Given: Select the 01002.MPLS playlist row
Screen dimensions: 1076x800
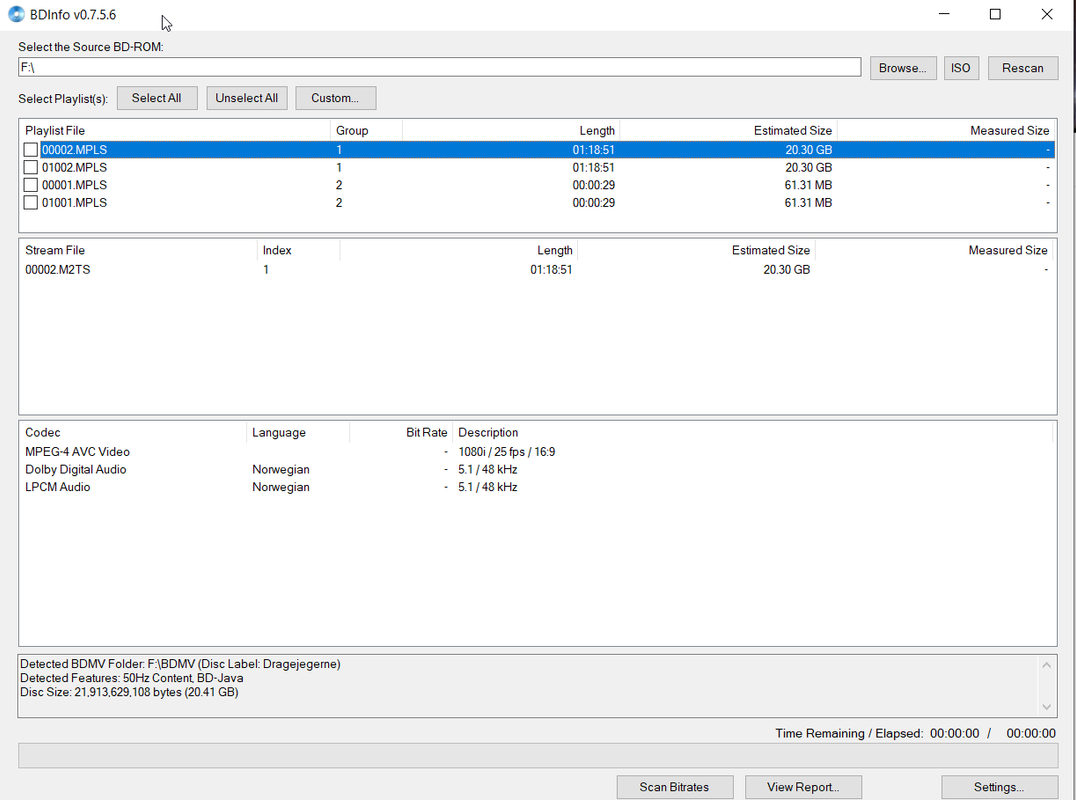Looking at the screenshot, I should 537,167.
